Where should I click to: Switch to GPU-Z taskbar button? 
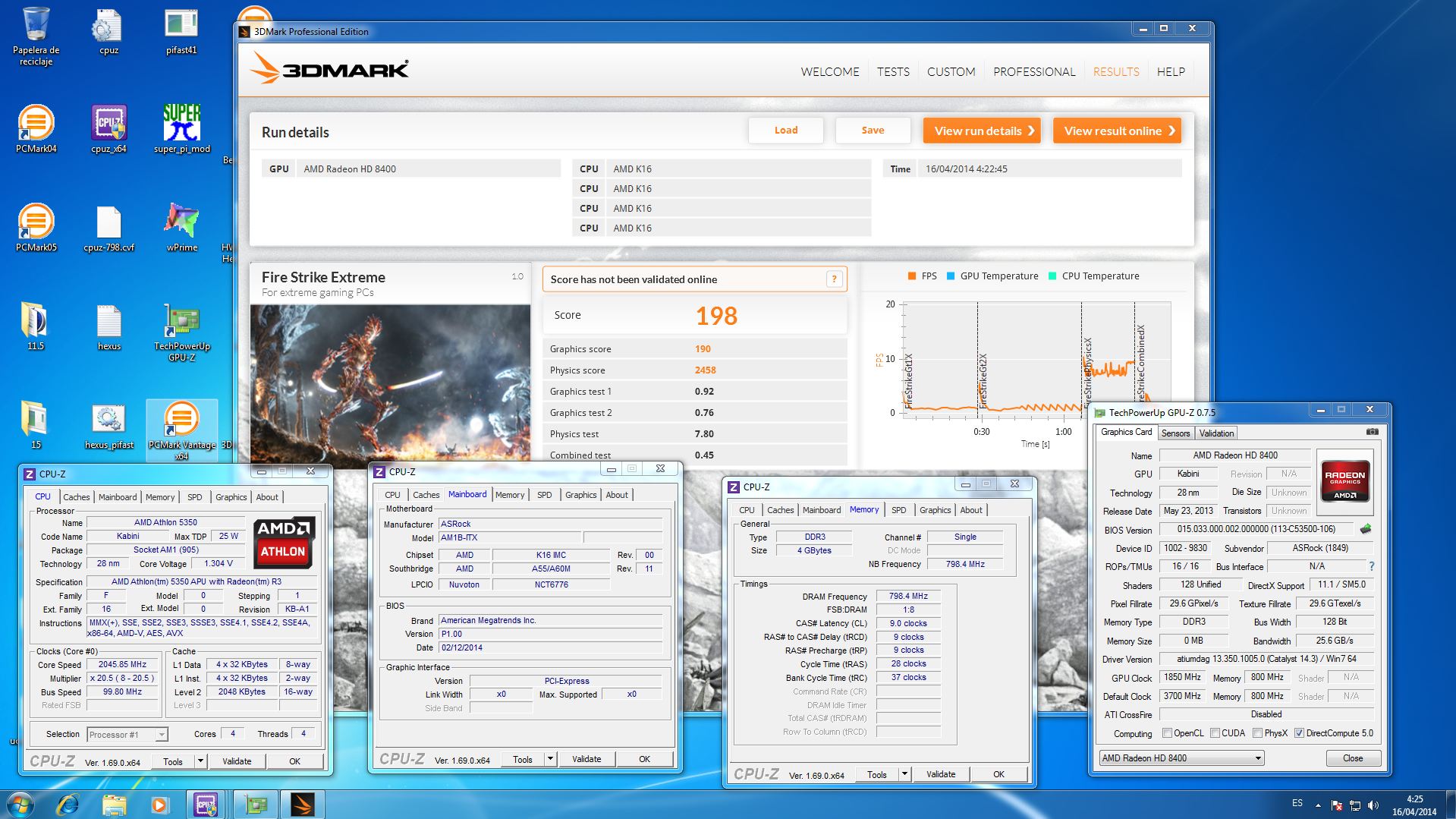(255, 805)
